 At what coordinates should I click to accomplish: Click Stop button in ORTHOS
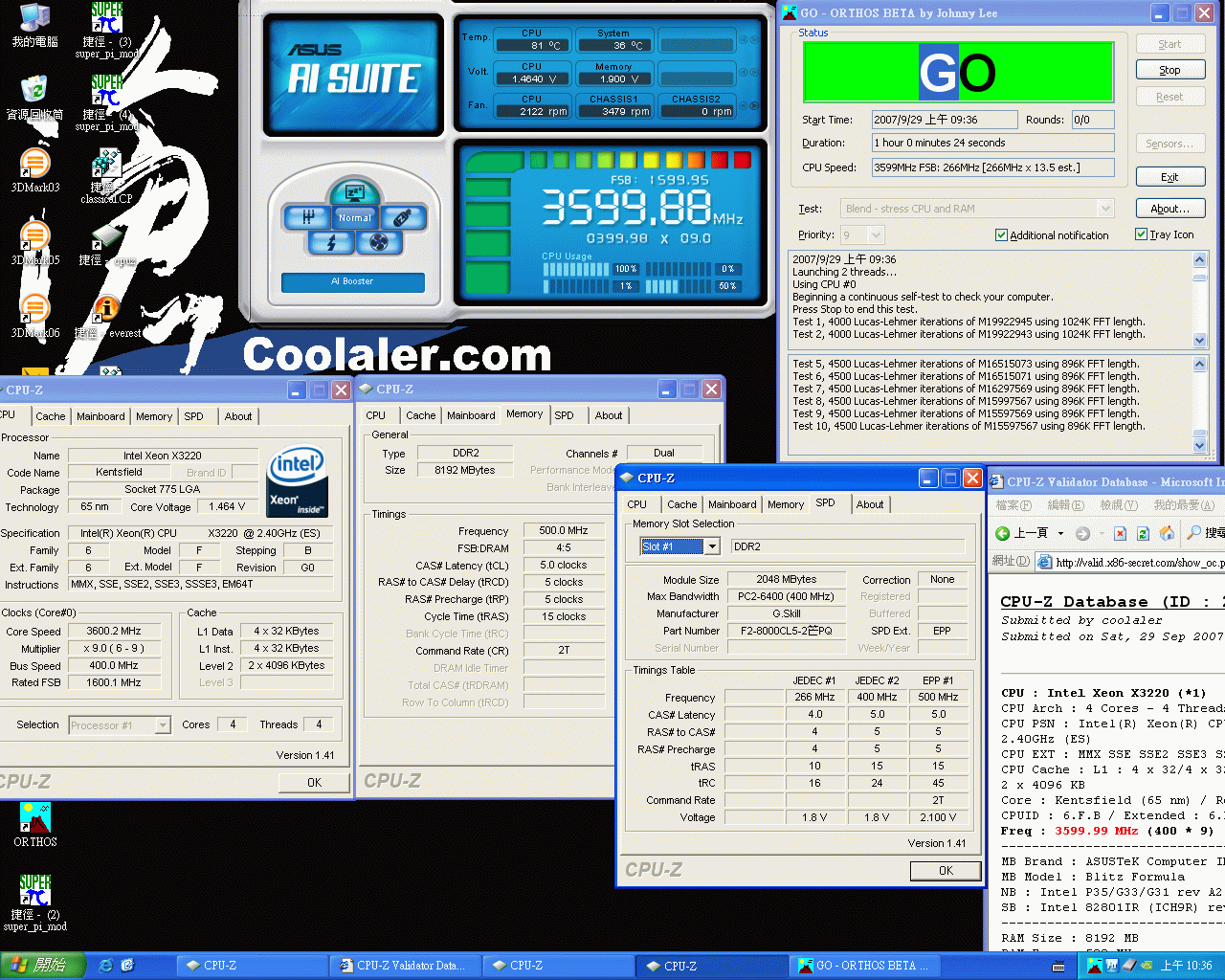(x=1169, y=70)
